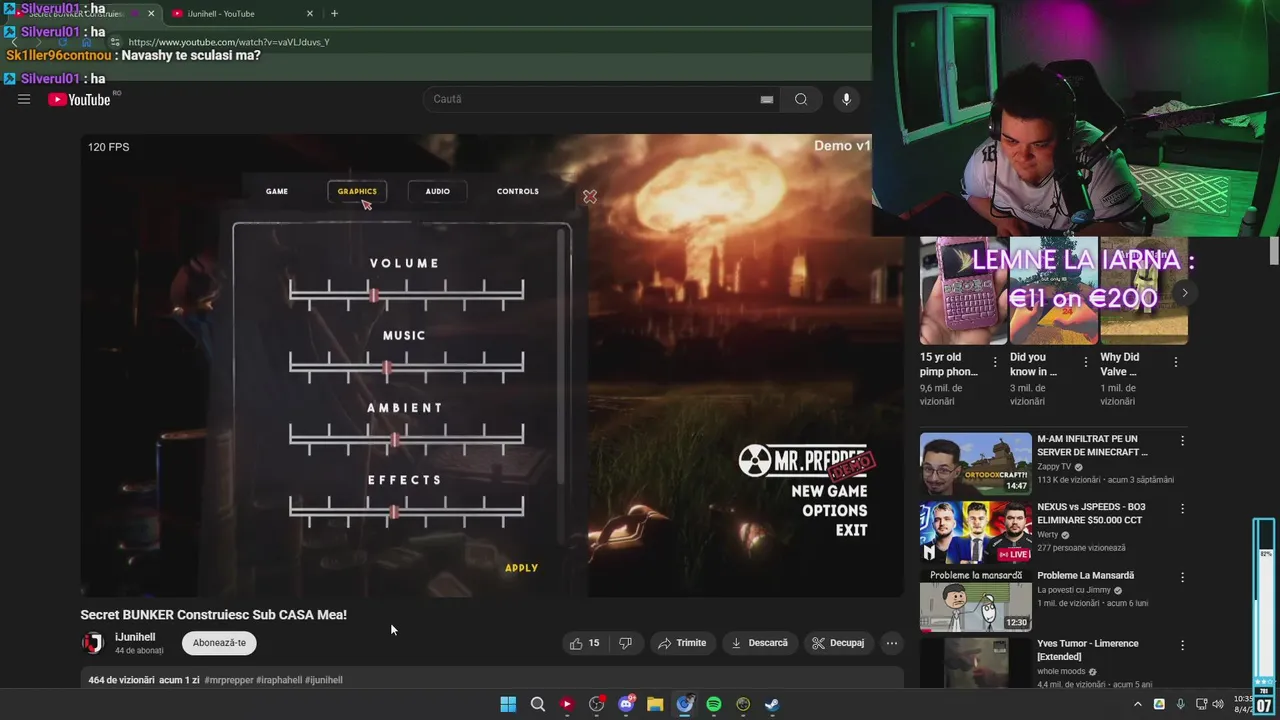Open the YouTube hamburger menu
Viewport: 1280px width, 720px height.
24,99
